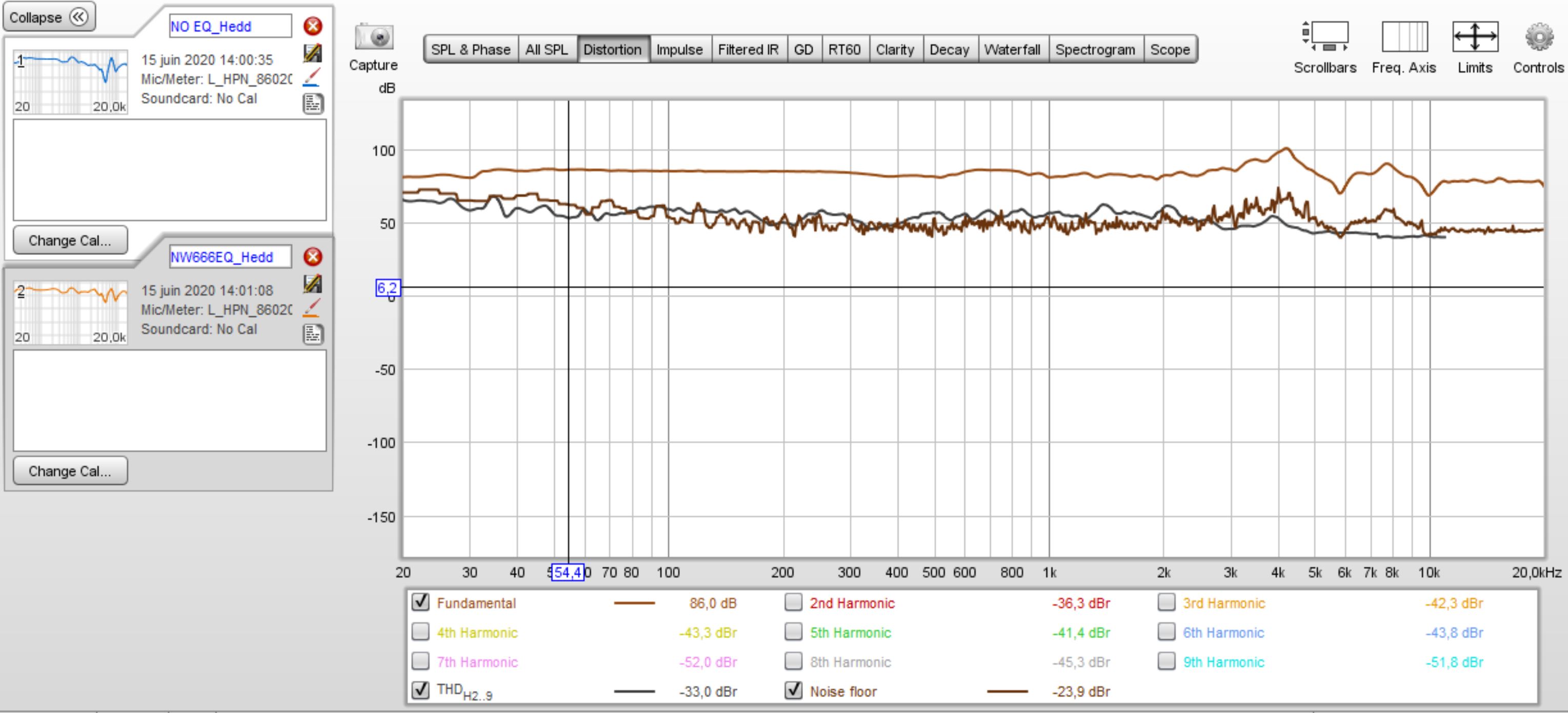Open the Filtered IR tab
The width and height of the screenshot is (1568, 713).
coord(748,49)
